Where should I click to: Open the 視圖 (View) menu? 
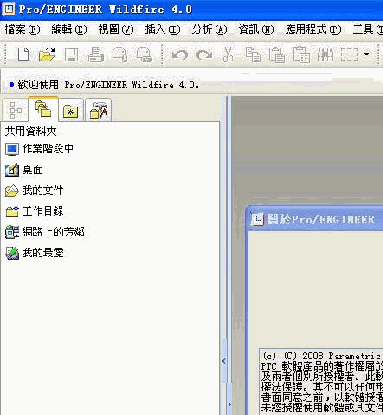click(x=116, y=30)
